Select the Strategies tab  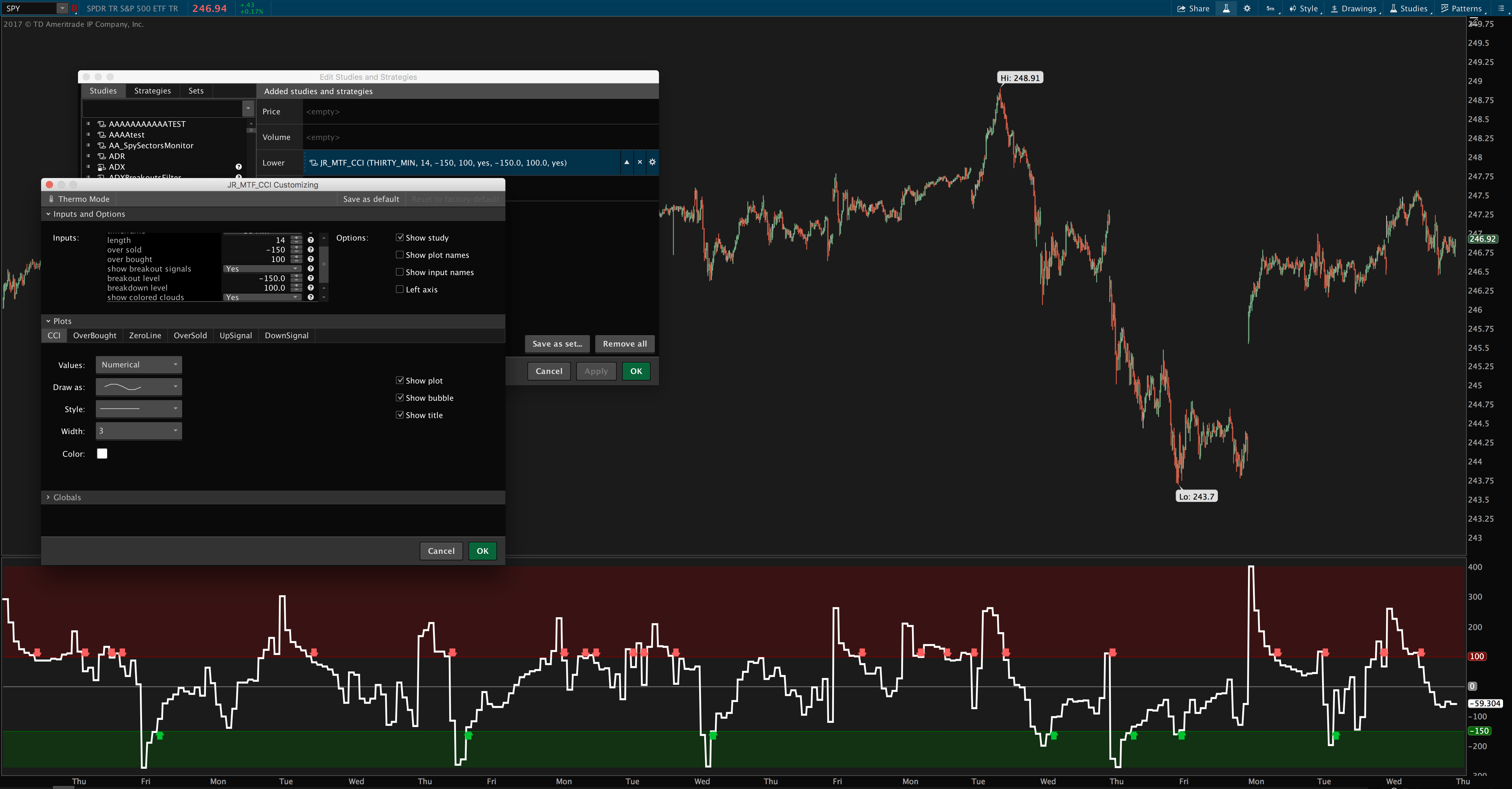coord(152,91)
